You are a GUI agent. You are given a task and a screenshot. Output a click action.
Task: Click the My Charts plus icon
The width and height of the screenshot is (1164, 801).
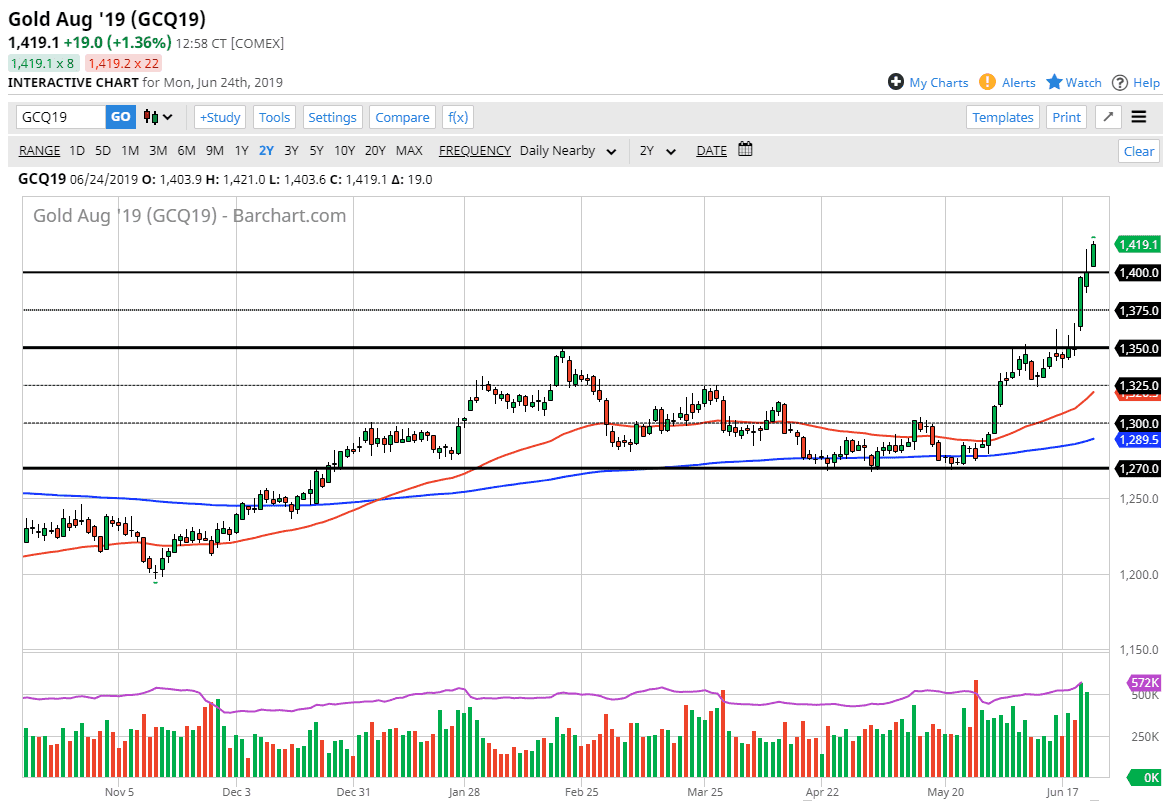pyautogui.click(x=896, y=82)
